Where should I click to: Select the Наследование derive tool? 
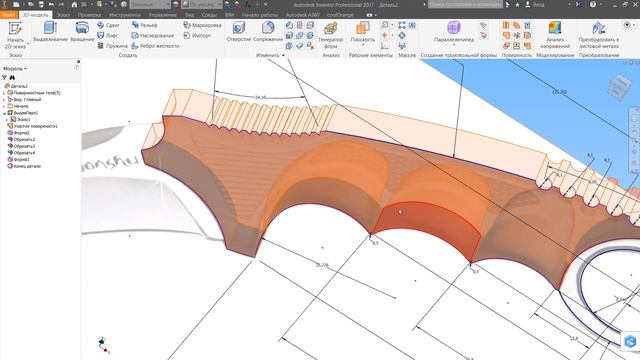pyautogui.click(x=153, y=36)
